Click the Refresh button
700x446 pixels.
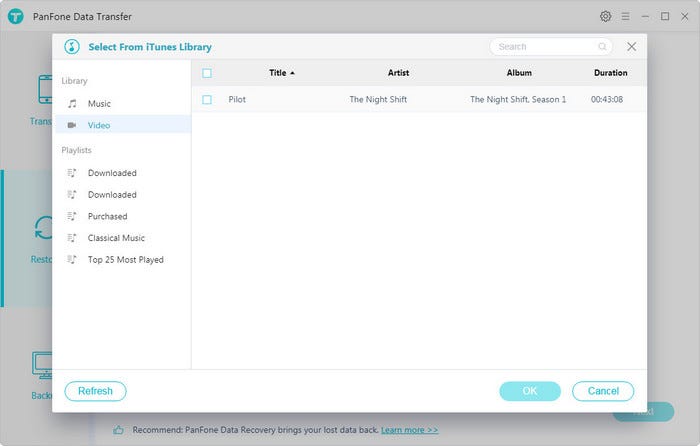click(96, 391)
